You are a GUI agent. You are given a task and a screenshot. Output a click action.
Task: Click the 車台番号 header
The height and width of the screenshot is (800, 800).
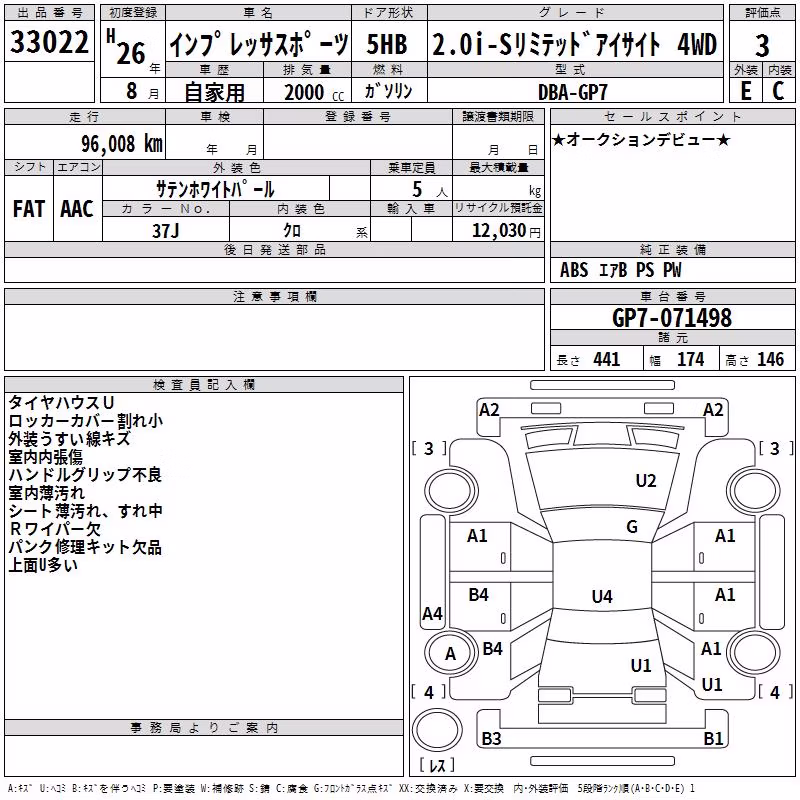click(x=672, y=296)
